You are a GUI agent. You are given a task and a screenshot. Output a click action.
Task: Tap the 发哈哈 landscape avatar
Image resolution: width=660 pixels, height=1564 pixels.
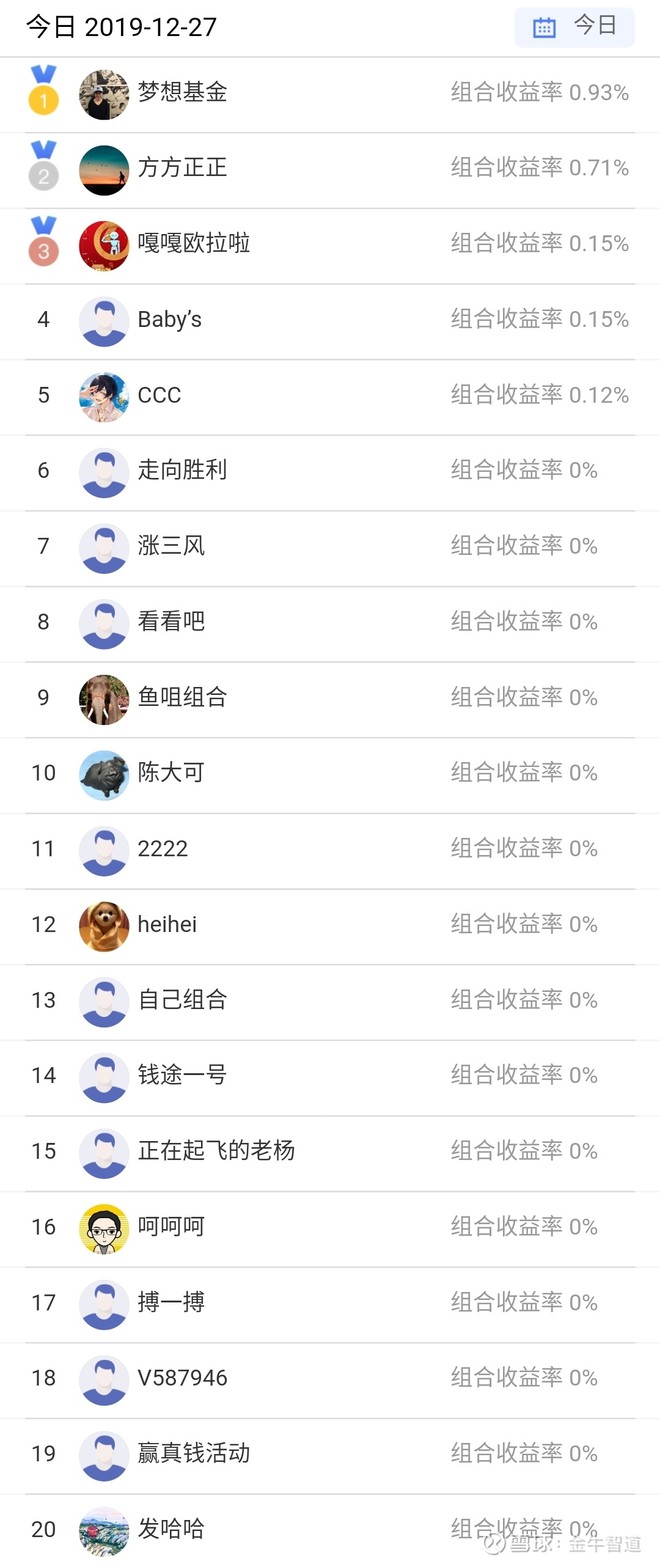104,1531
